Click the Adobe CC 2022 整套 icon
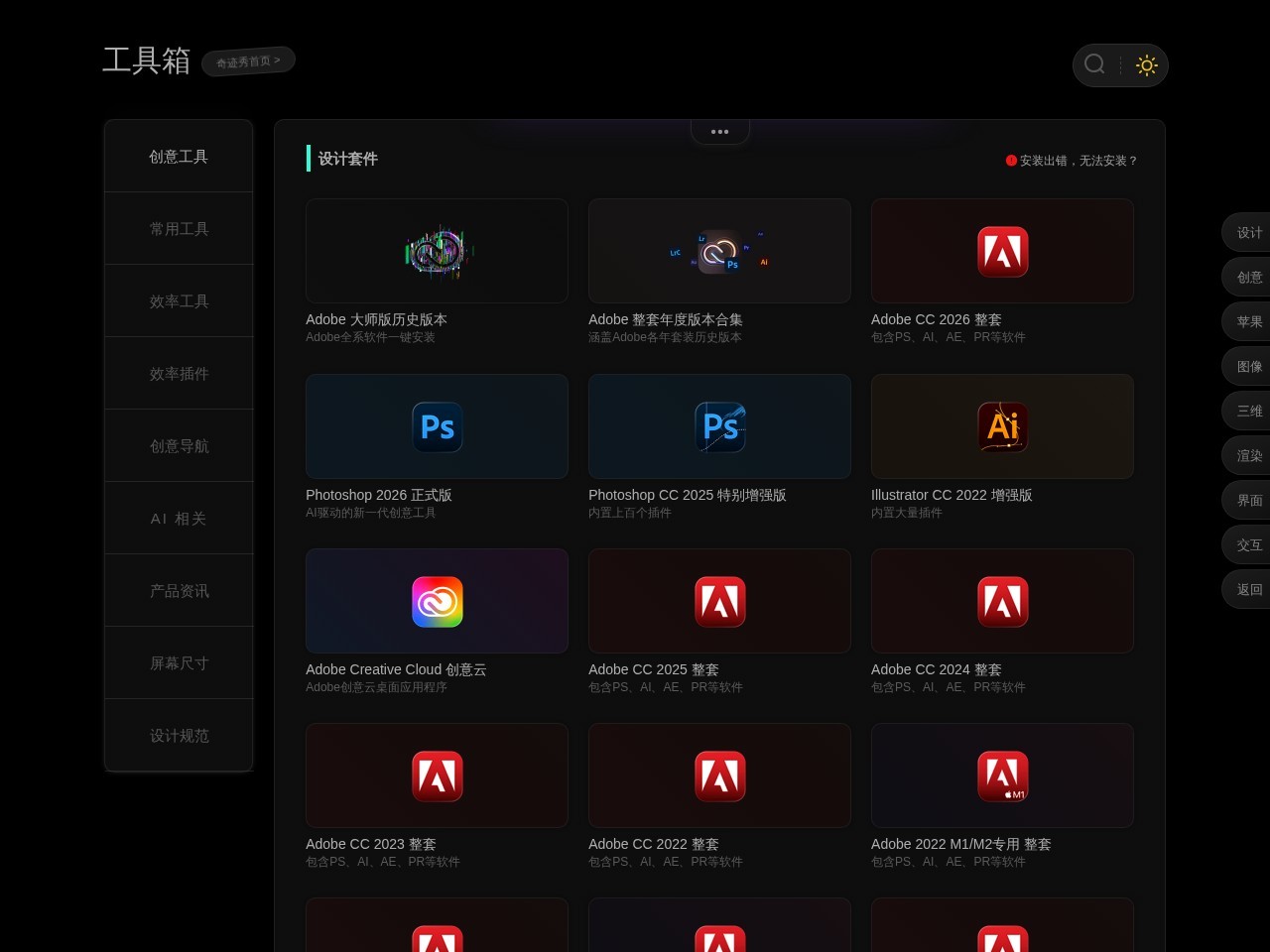The width and height of the screenshot is (1270, 952). tap(720, 776)
